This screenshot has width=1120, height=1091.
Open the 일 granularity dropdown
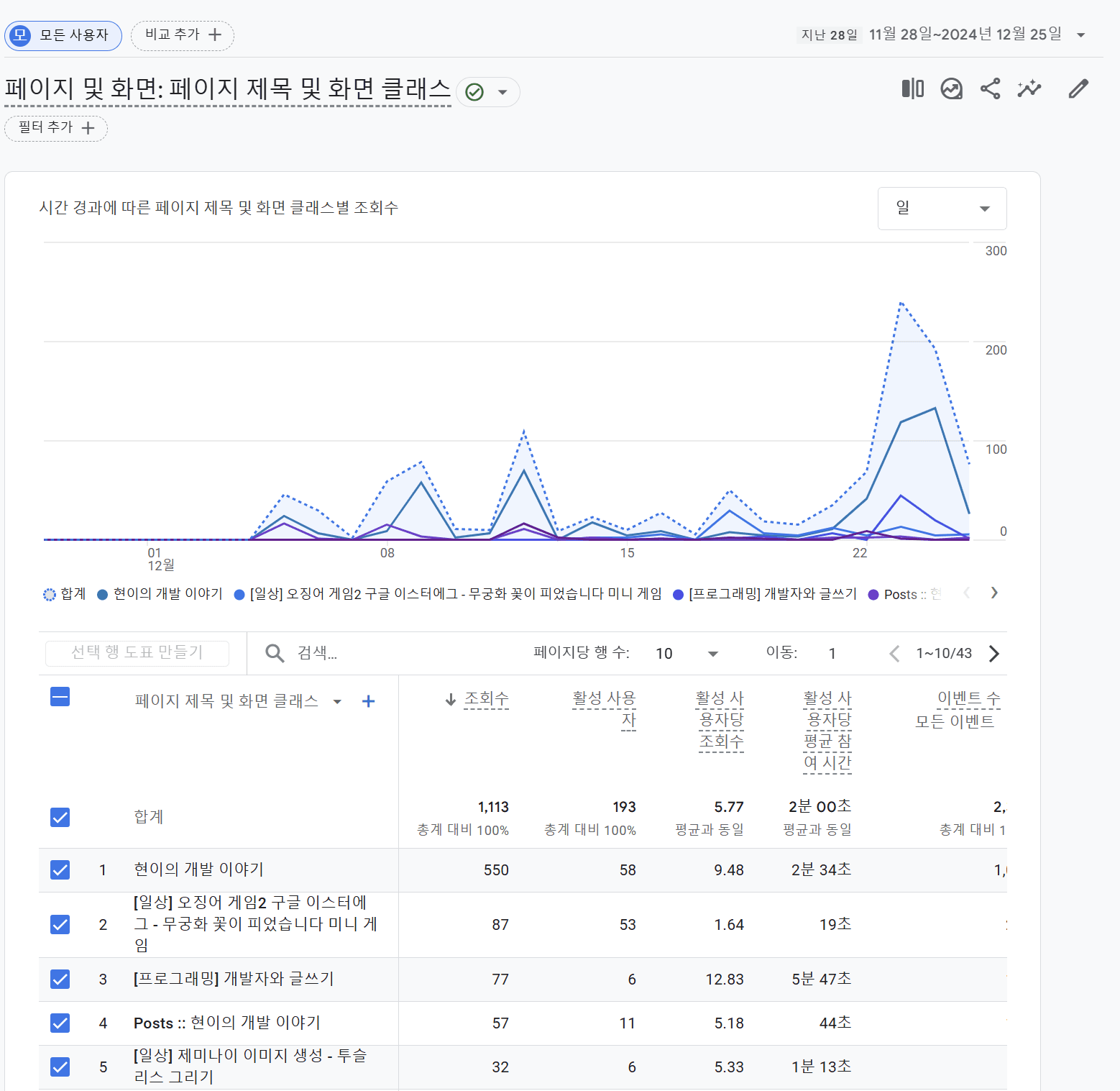(x=942, y=209)
